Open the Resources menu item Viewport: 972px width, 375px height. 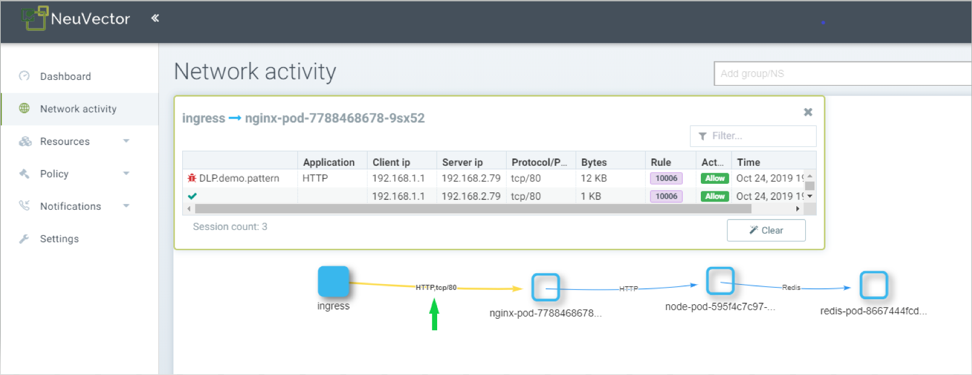(x=64, y=141)
